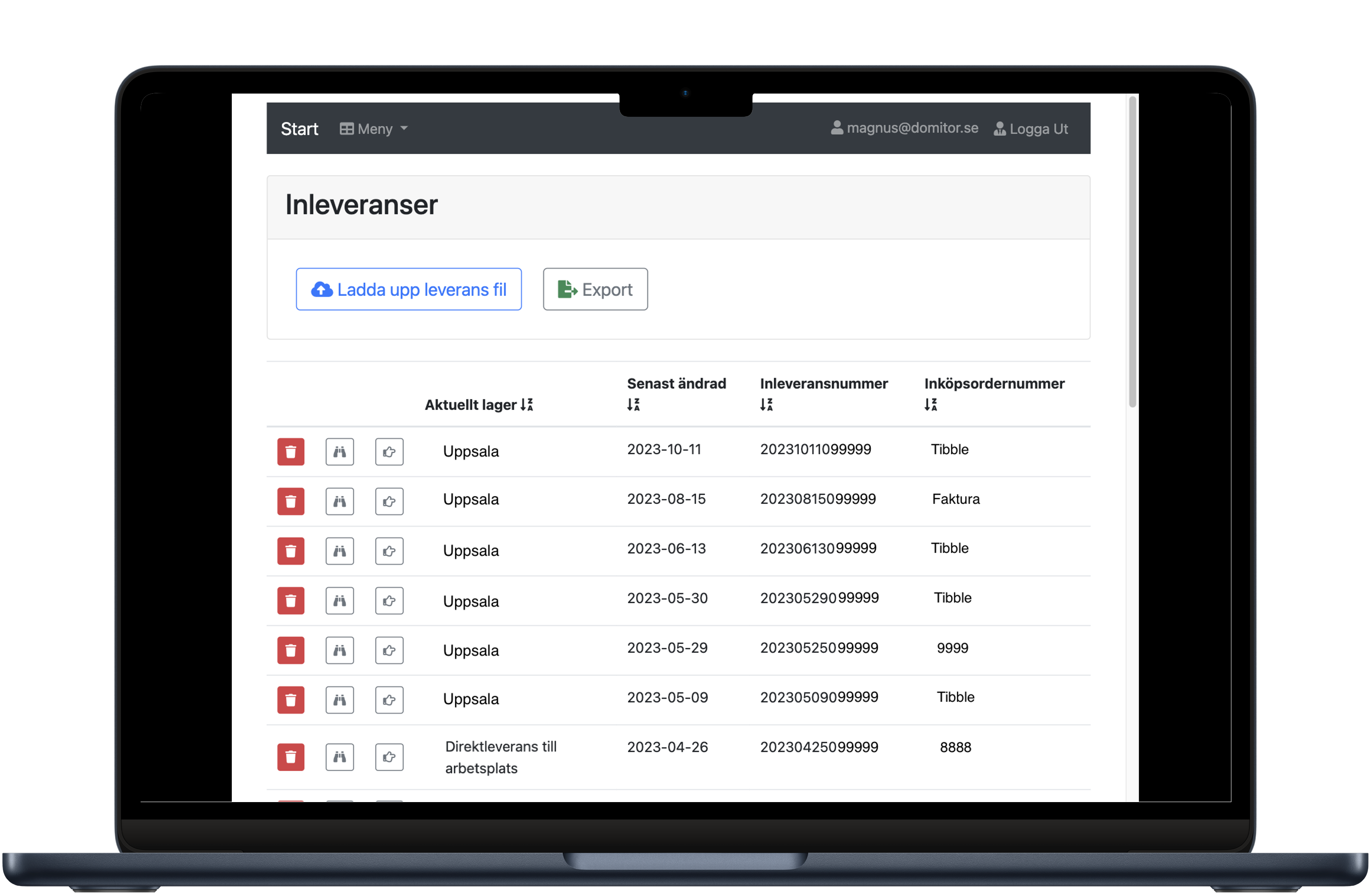View details of delivery 20230815099999
This screenshot has width=1372, height=895.
pyautogui.click(x=340, y=501)
